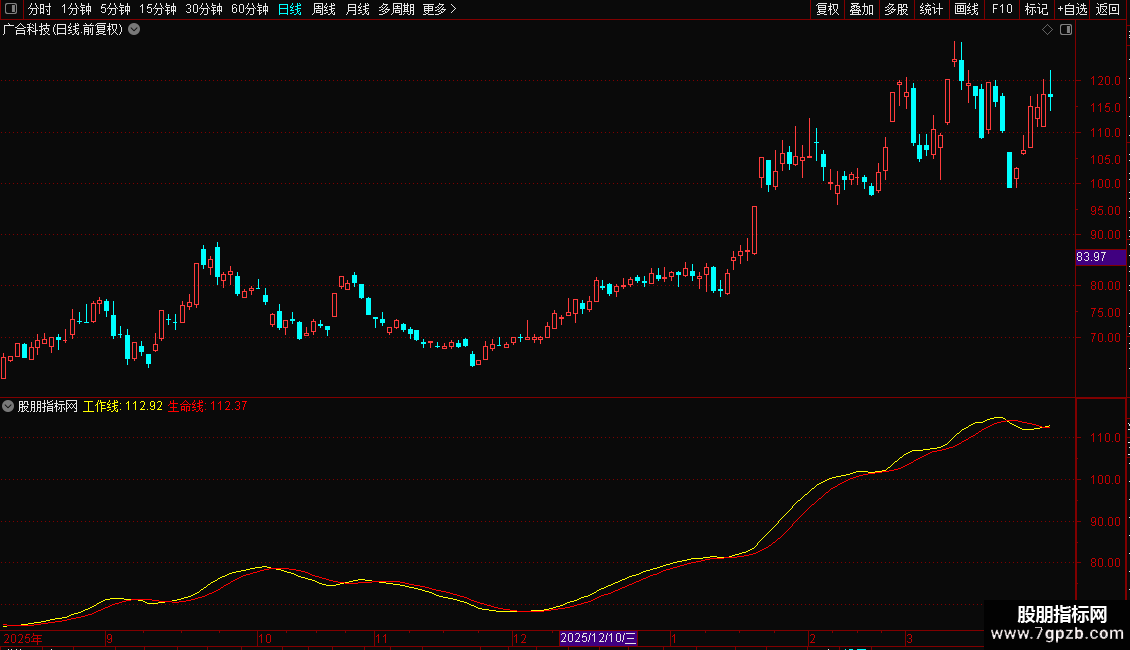Switch to 分时 intraday view
Screen dimensions: 1130x650
pyautogui.click(x=40, y=9)
